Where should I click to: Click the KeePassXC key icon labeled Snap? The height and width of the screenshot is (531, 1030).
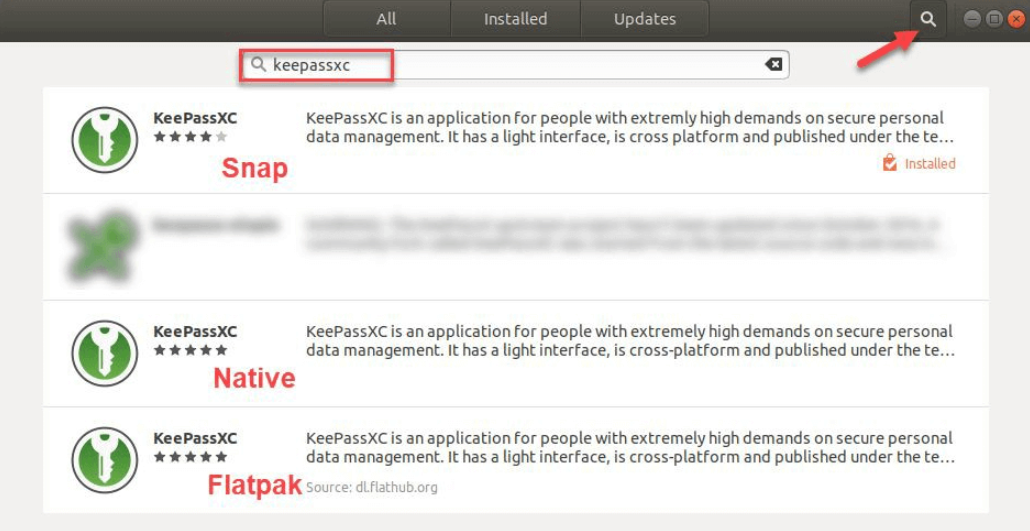point(104,140)
